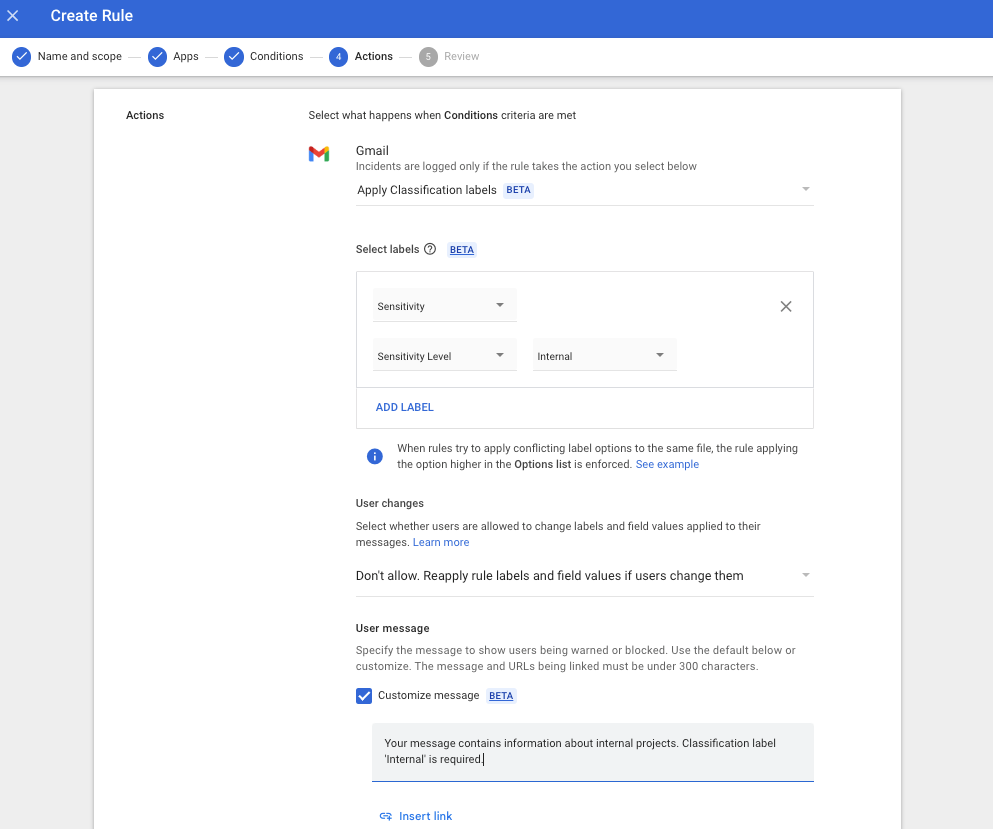Click the Insert link button
993x829 pixels.
[415, 816]
